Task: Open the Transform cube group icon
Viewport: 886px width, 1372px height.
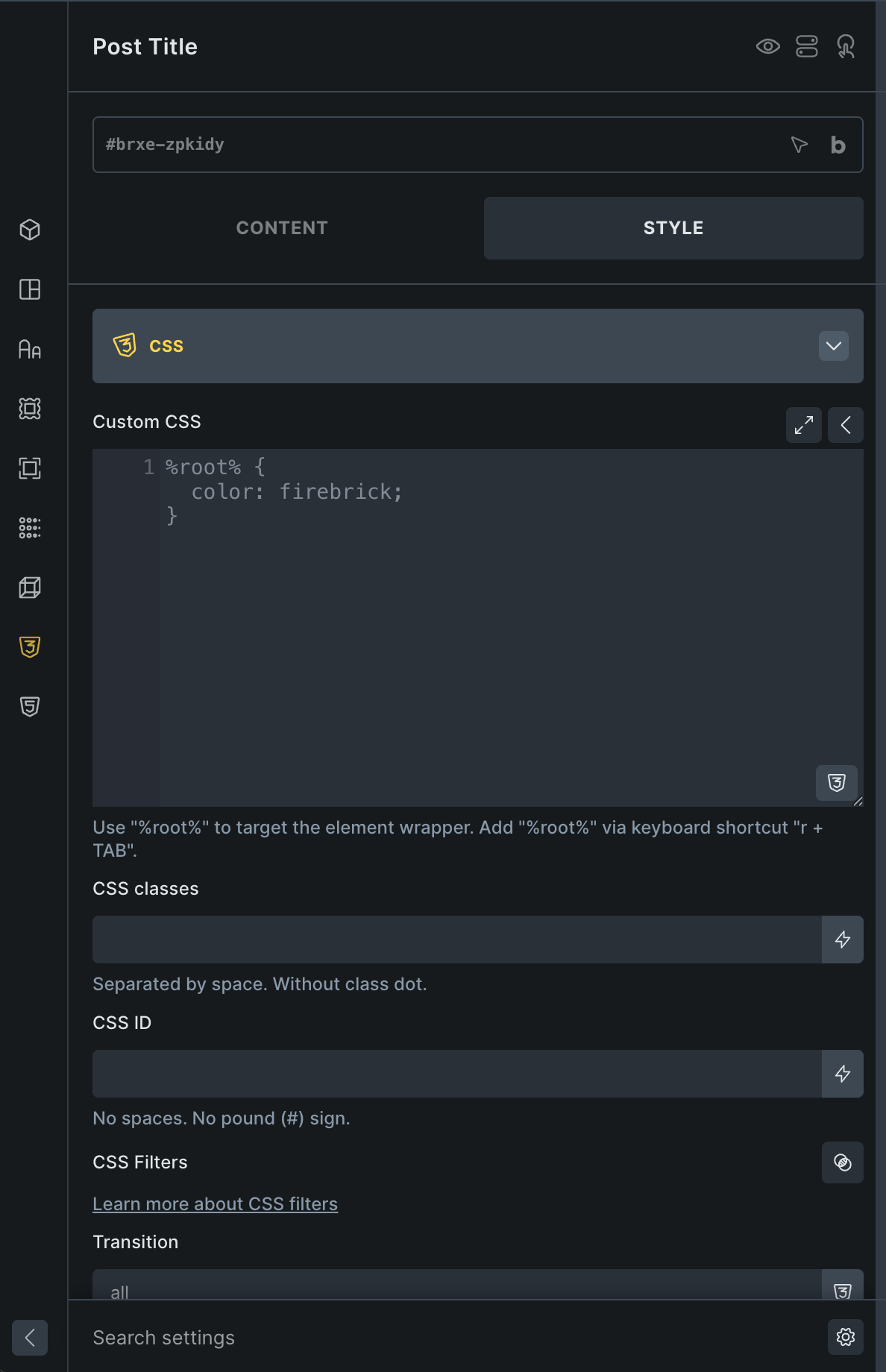Action: click(30, 588)
